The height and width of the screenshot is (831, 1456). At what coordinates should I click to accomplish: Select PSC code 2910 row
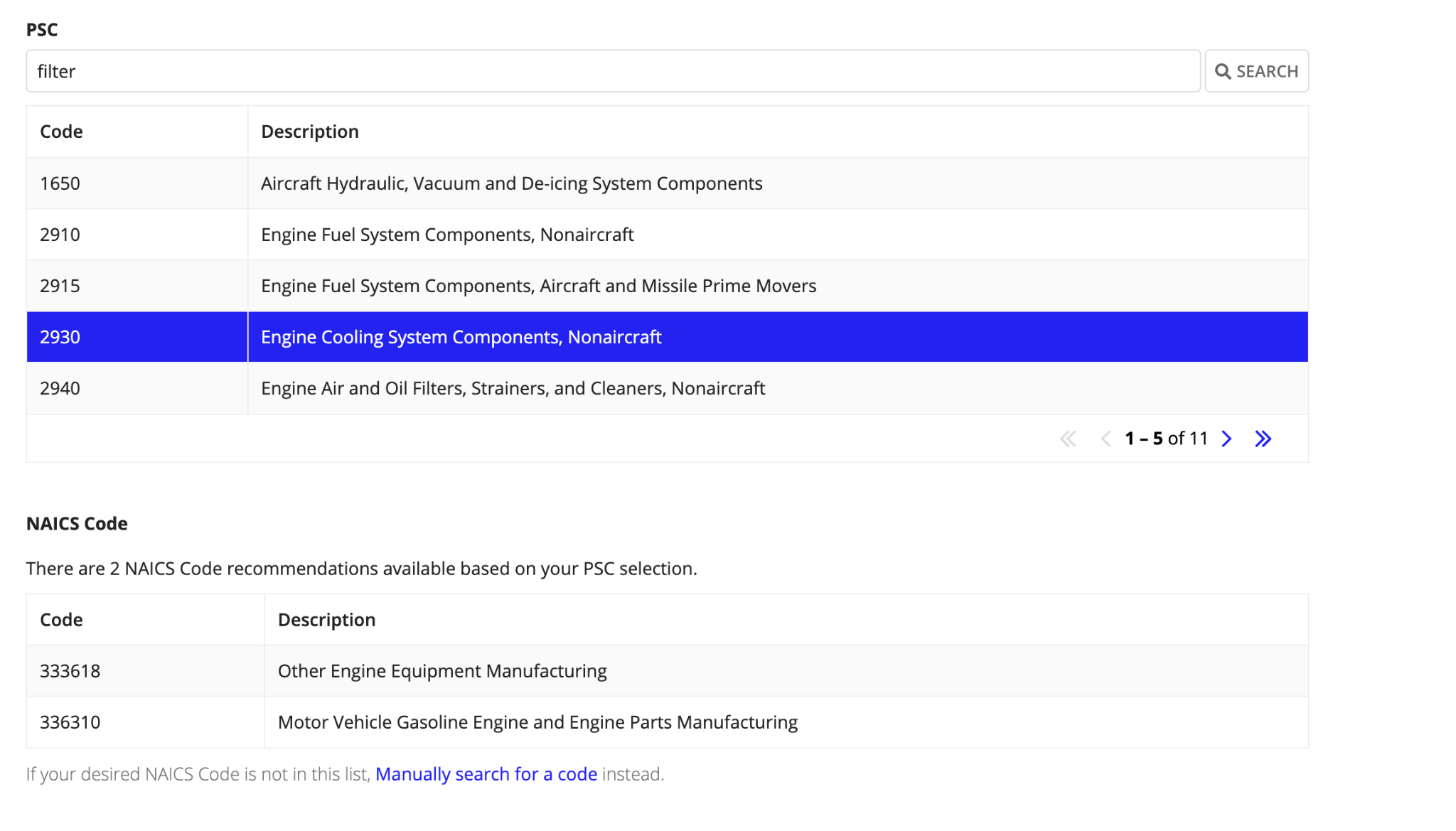click(x=668, y=235)
